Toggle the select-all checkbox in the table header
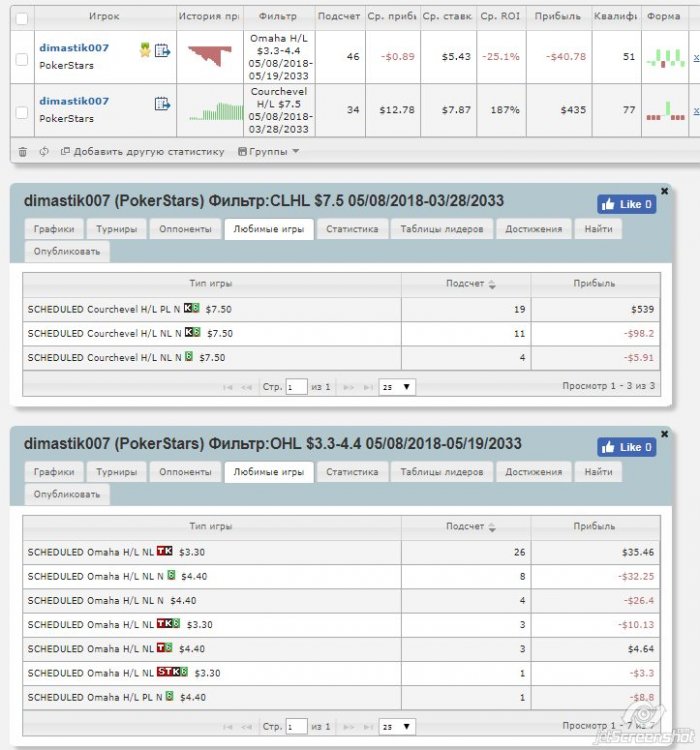This screenshot has height=750, width=700. tap(22, 19)
